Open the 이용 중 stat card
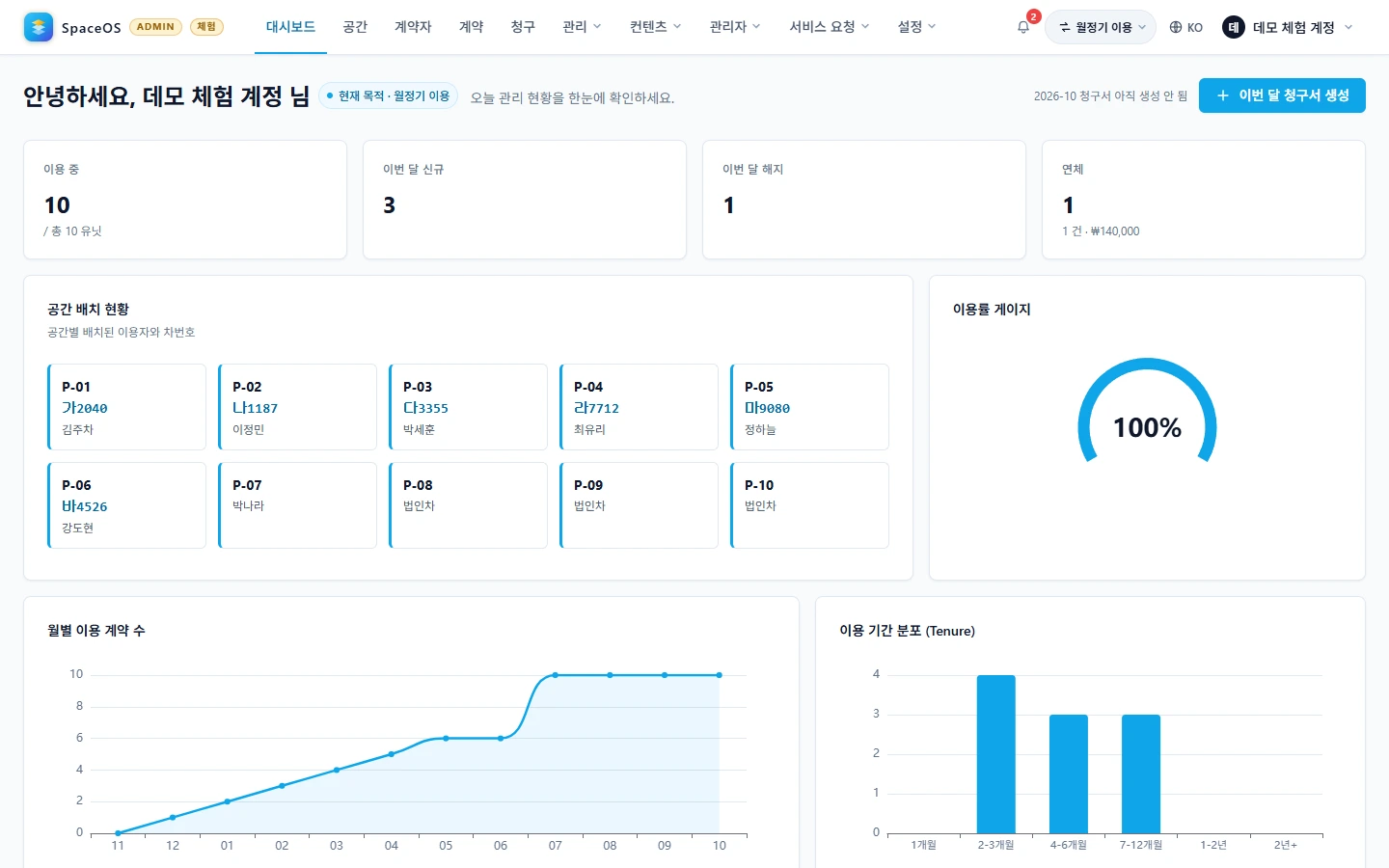The image size is (1389, 868). [185, 200]
